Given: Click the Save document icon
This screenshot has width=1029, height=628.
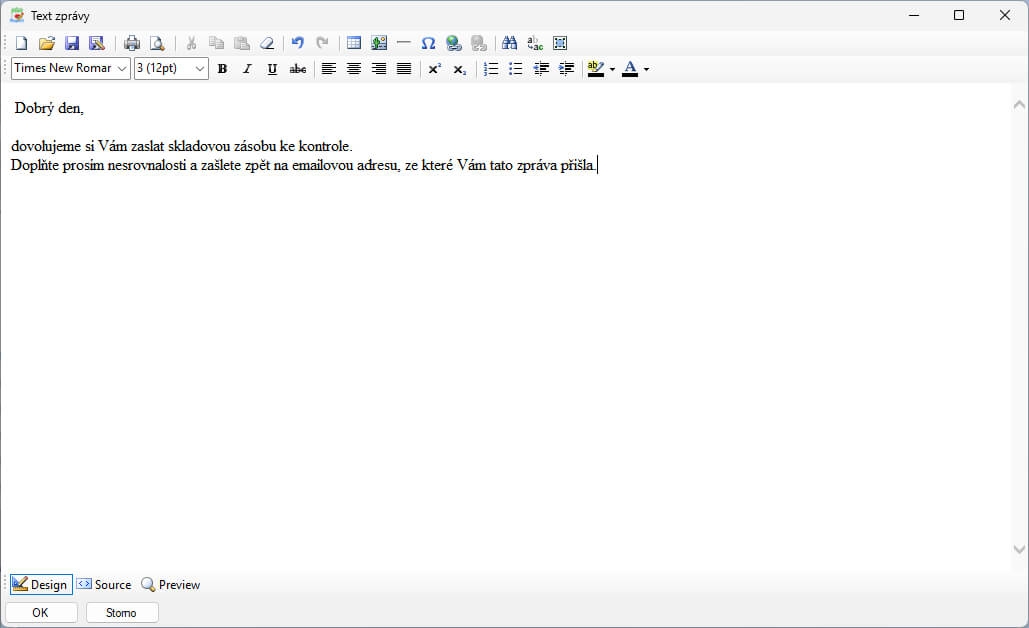Looking at the screenshot, I should 72,43.
